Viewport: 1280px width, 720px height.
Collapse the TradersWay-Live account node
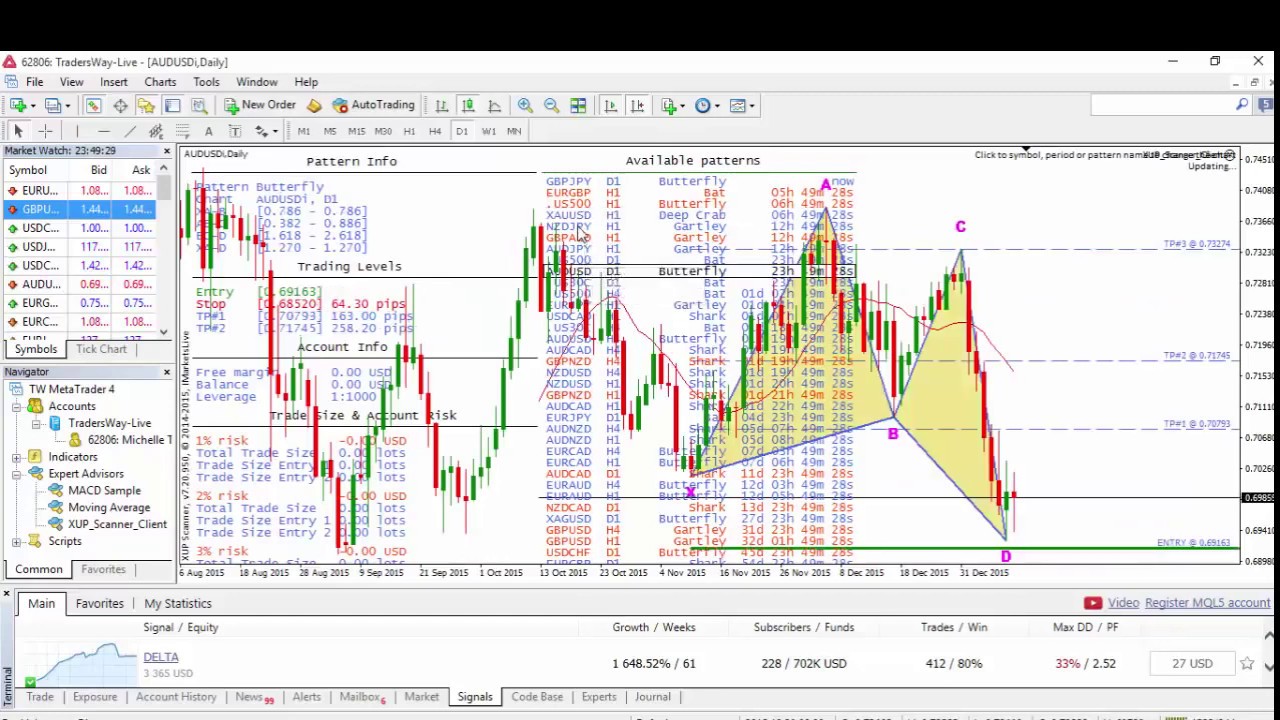(37, 423)
